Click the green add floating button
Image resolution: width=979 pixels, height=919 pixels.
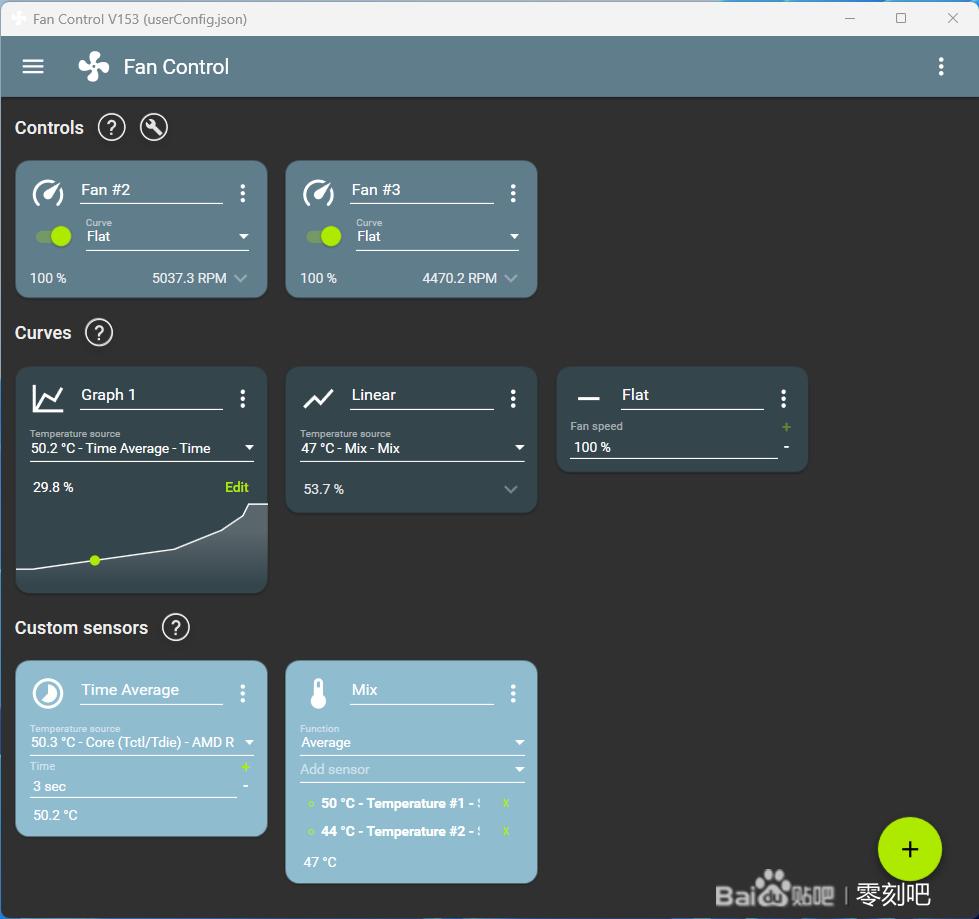coord(910,849)
